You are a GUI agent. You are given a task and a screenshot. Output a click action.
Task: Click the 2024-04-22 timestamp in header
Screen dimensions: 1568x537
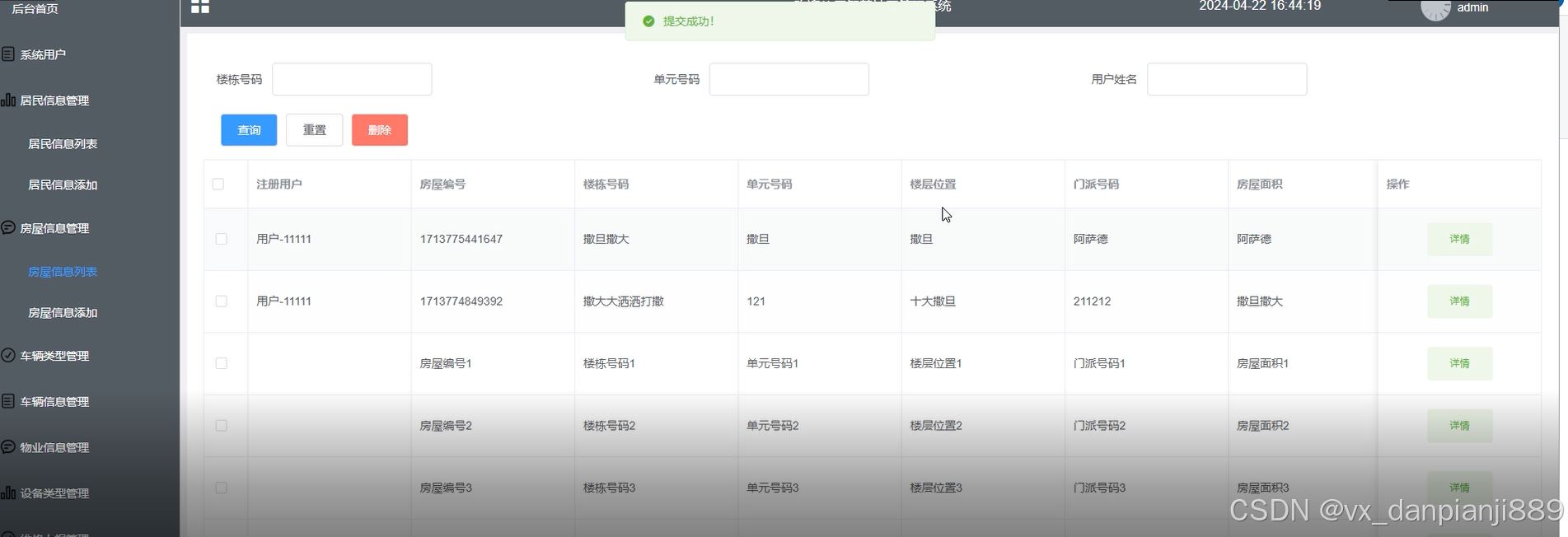click(1260, 7)
